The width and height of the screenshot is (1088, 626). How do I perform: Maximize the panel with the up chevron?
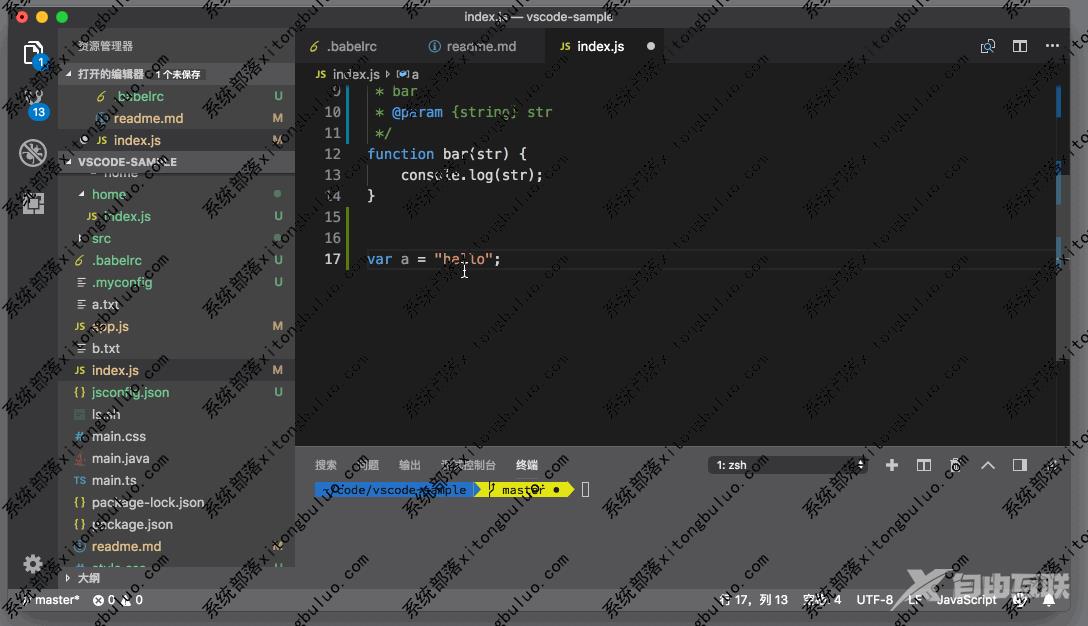pyautogui.click(x=988, y=465)
